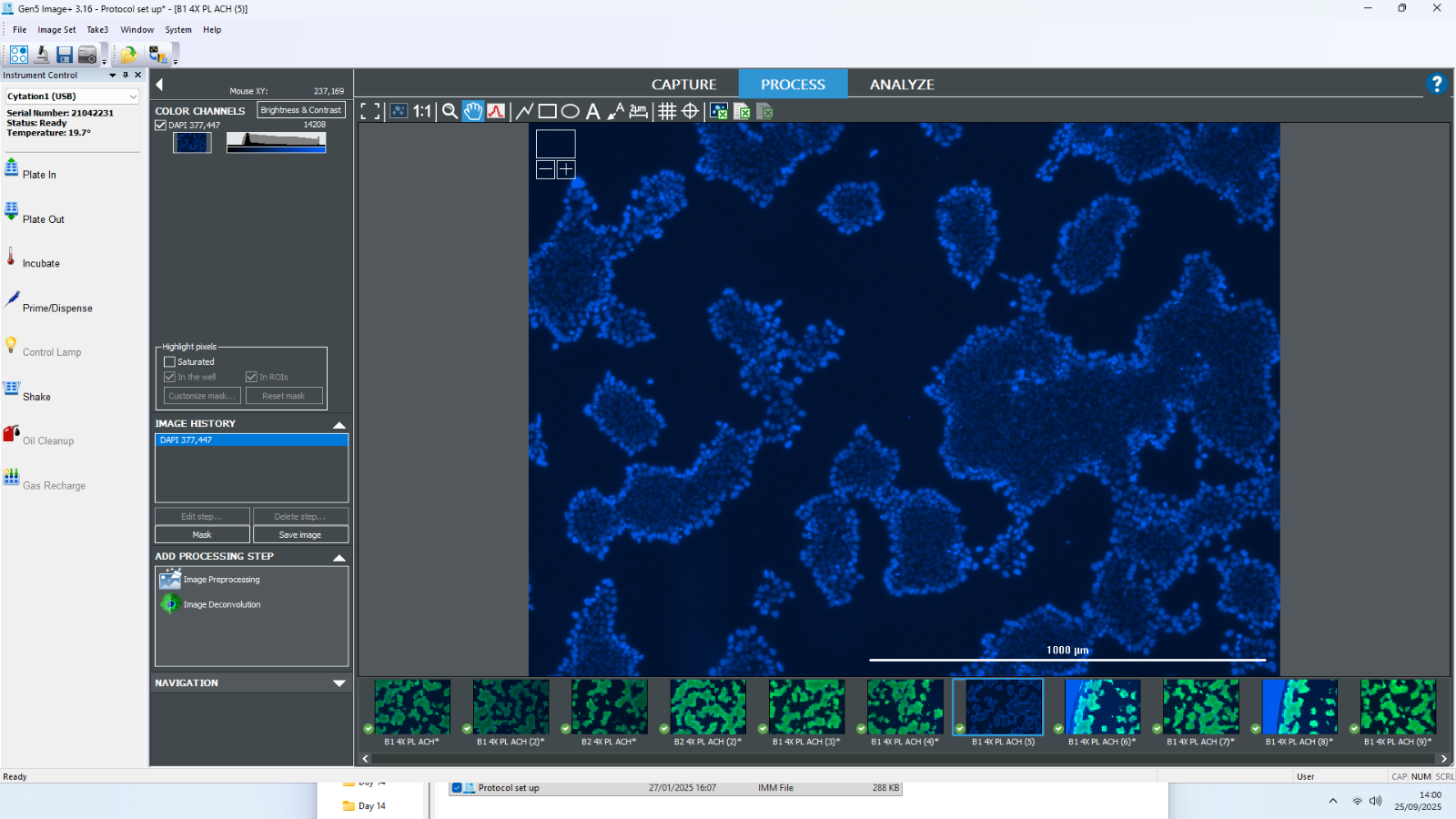
Task: Open the Cytation1 (USB) instrument dropdown
Action: coord(133,96)
